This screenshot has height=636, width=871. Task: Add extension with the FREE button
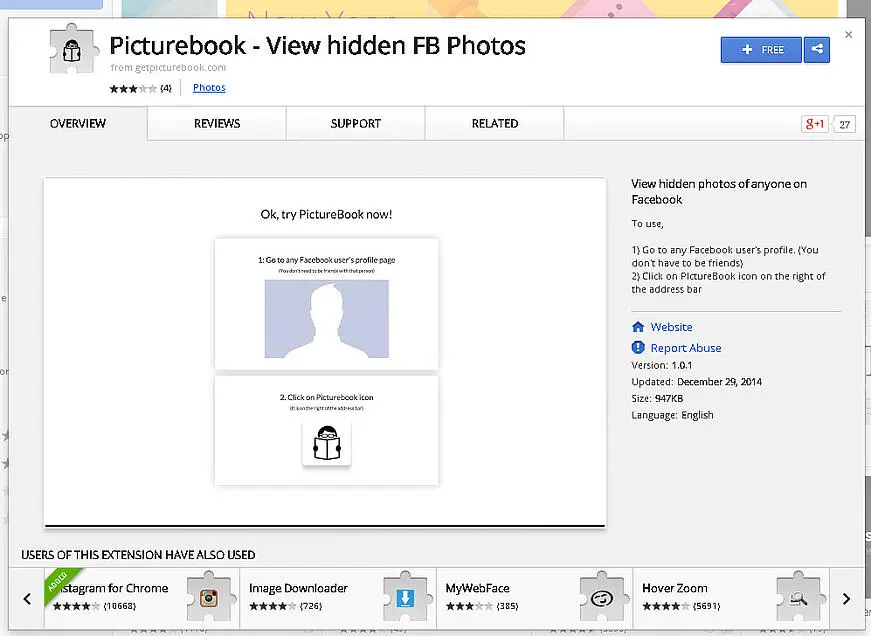click(x=761, y=50)
